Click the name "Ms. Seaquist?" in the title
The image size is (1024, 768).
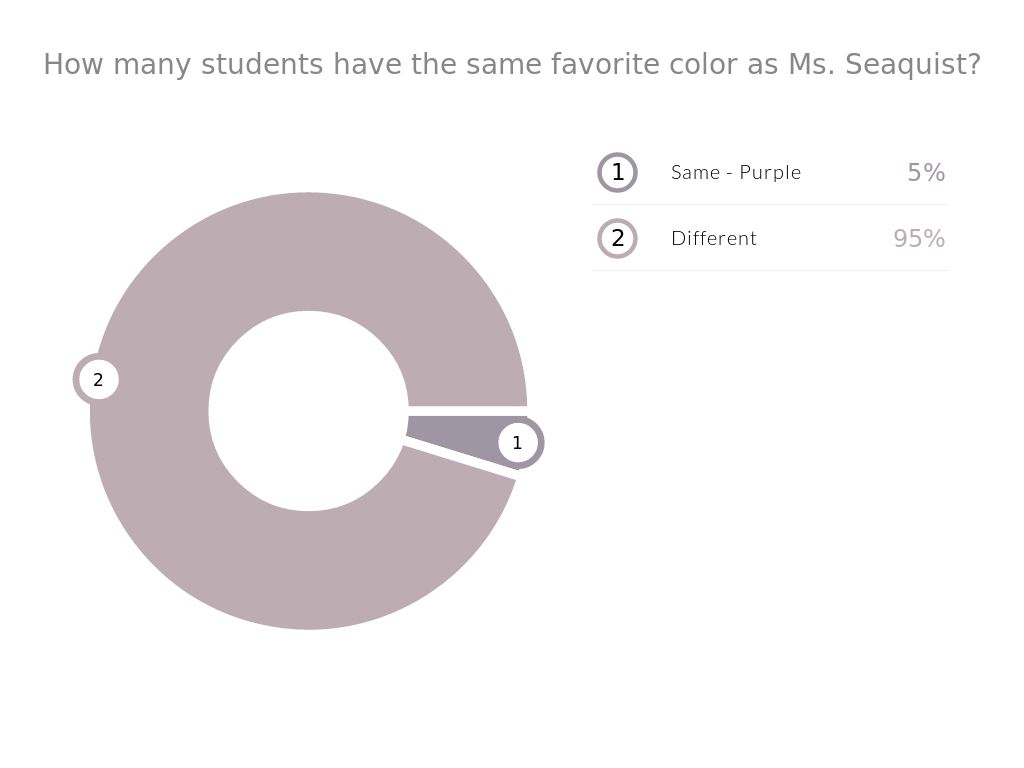tap(884, 65)
